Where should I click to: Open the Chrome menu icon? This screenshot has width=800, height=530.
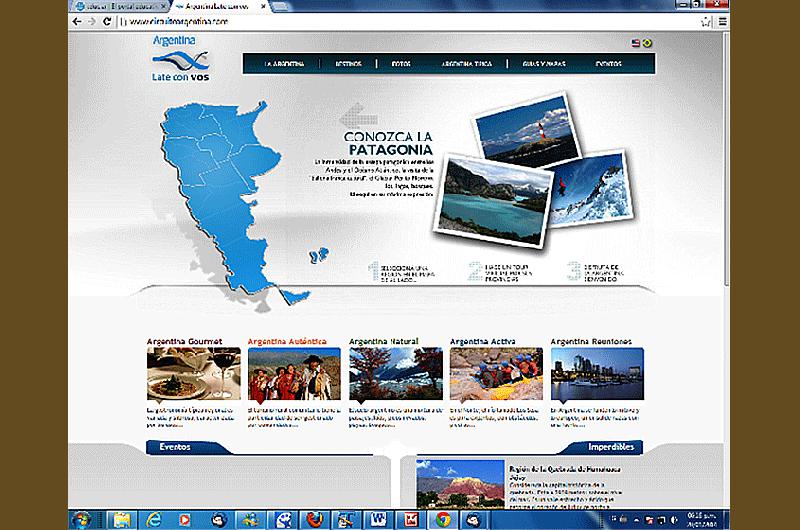[x=722, y=21]
